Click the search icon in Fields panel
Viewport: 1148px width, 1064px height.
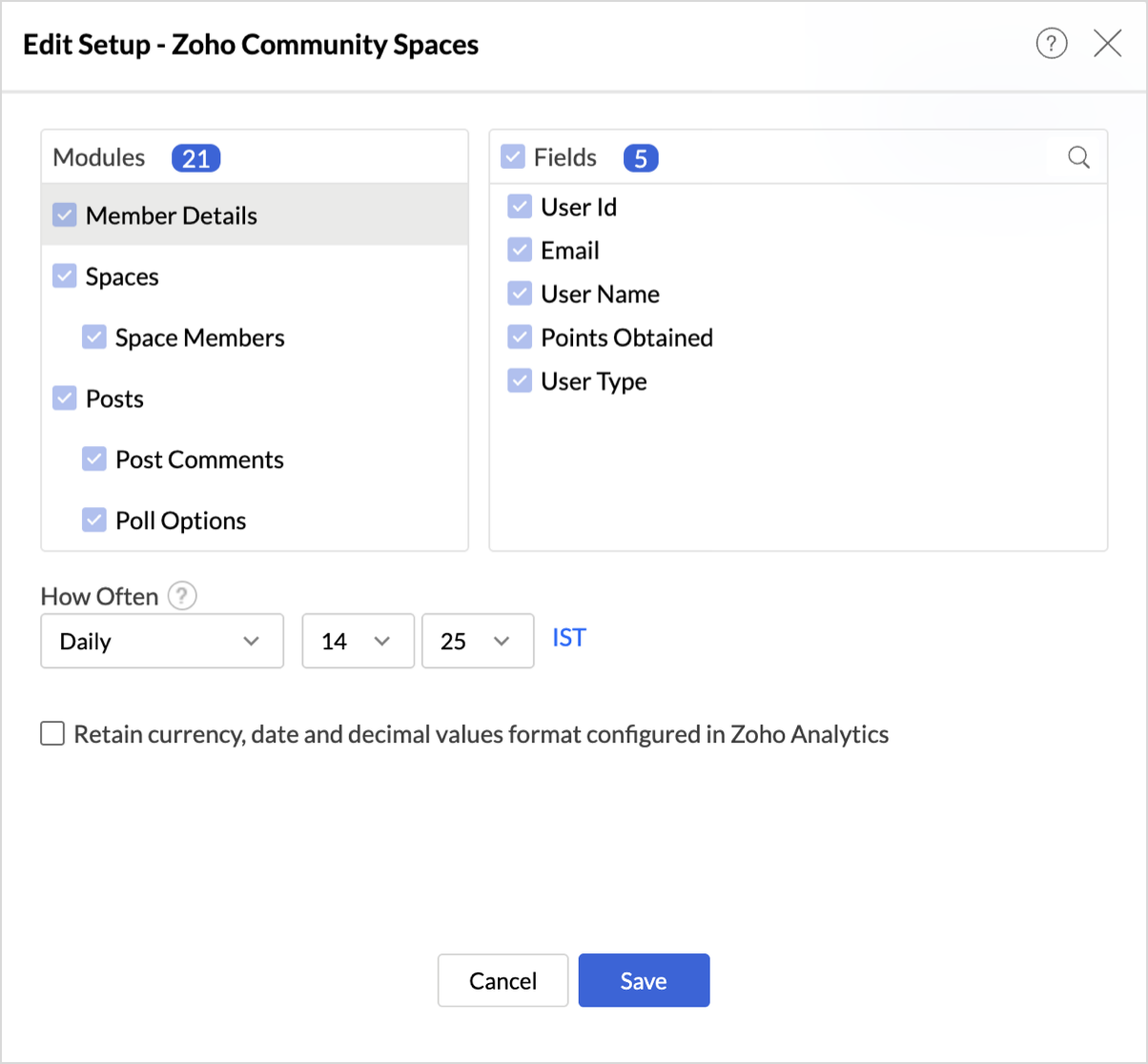pyautogui.click(x=1078, y=157)
